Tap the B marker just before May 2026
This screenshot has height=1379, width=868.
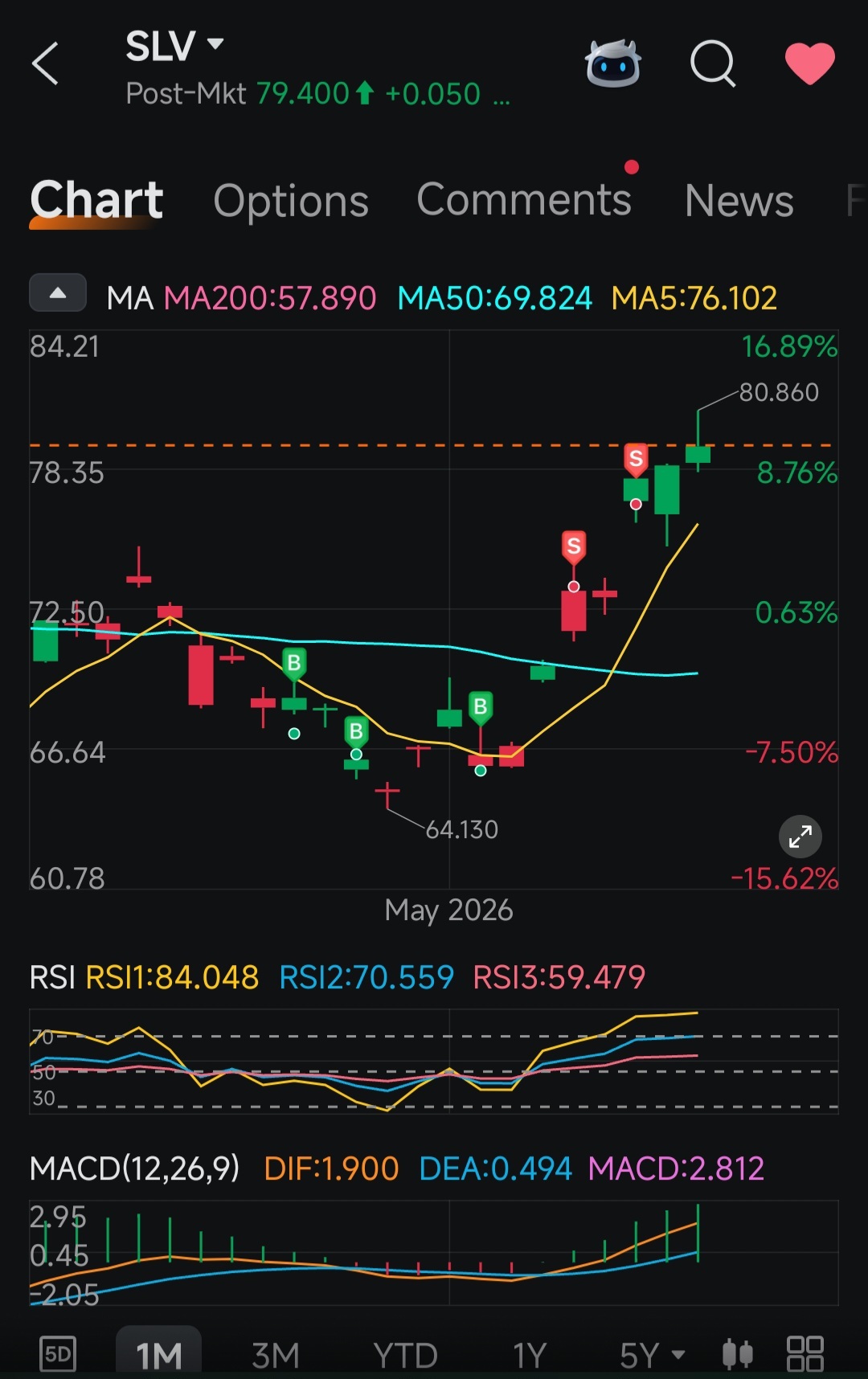click(x=356, y=733)
